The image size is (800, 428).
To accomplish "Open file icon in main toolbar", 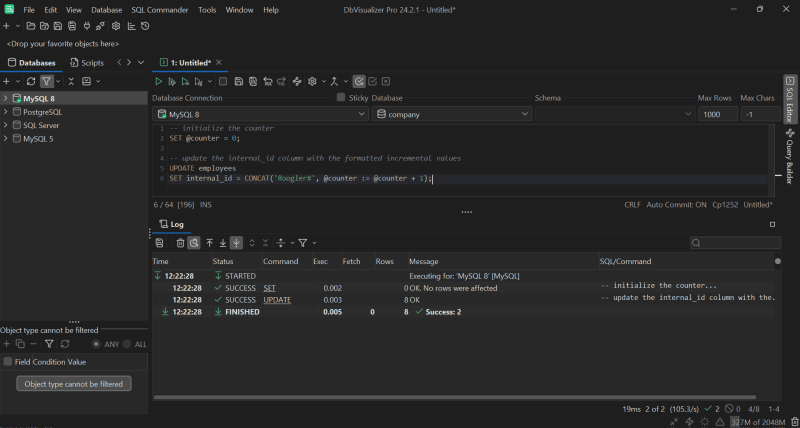I will (x=31, y=26).
